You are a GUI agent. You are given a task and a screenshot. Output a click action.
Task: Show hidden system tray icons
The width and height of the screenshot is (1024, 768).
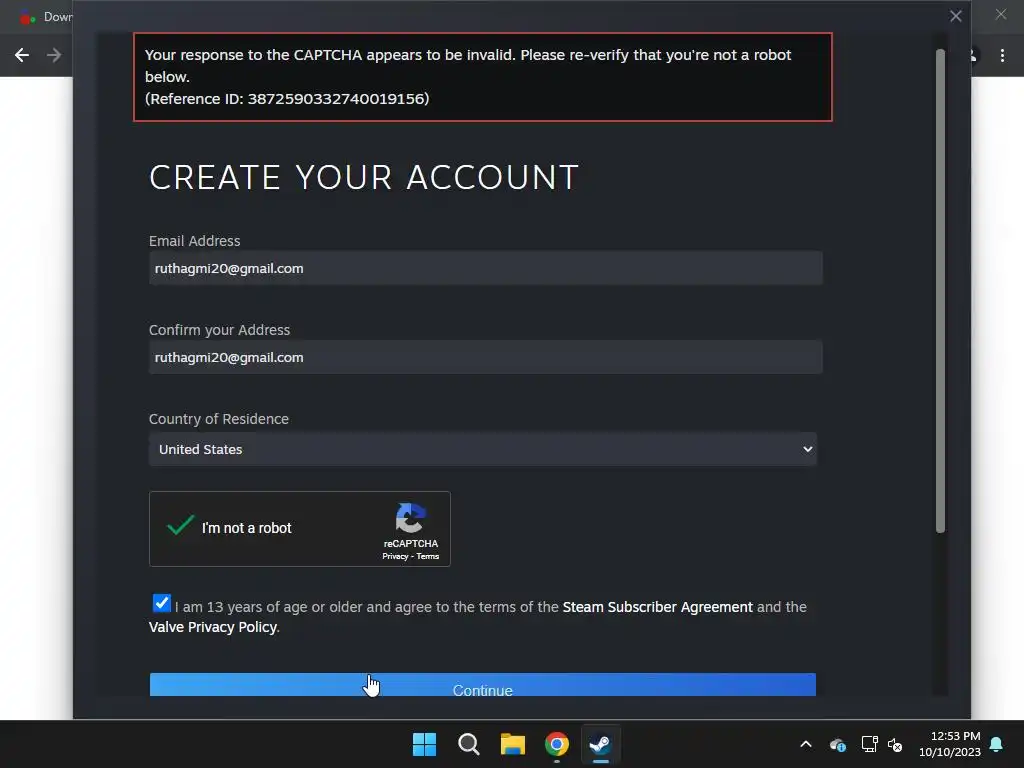(x=806, y=744)
